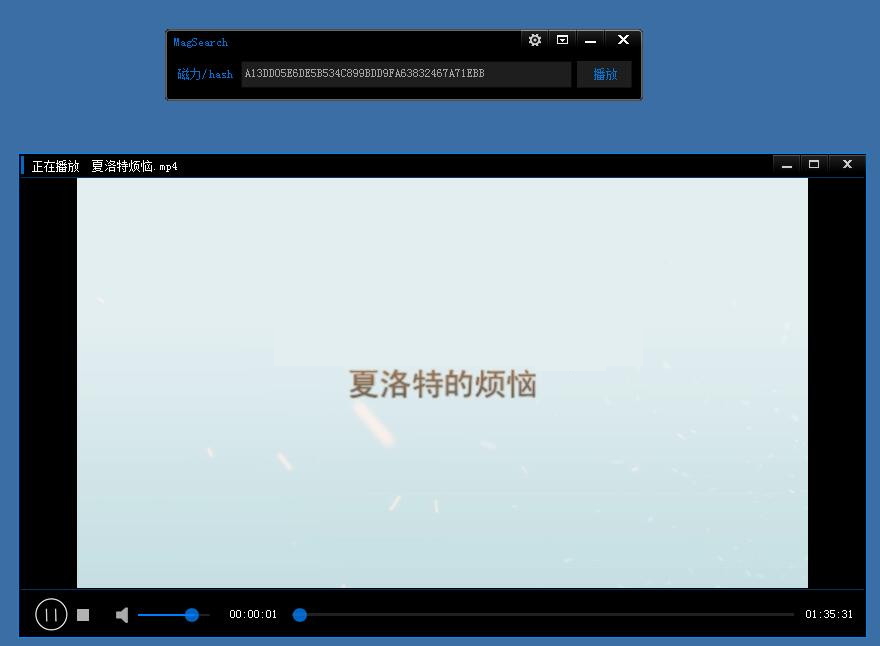This screenshot has width=880, height=646.
Task: Seek within the video progress track
Action: point(544,615)
